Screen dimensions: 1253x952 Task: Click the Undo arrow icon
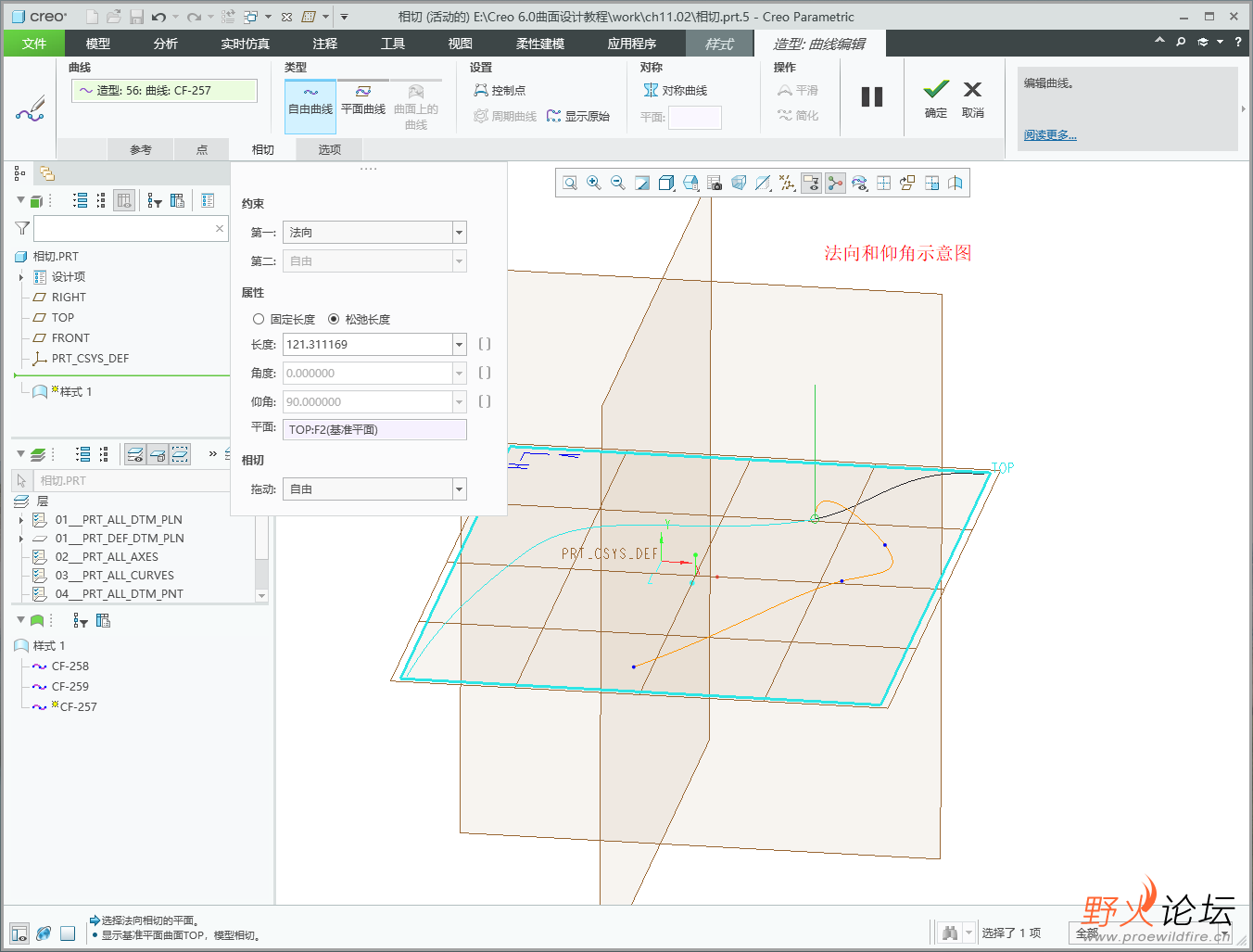[158, 17]
